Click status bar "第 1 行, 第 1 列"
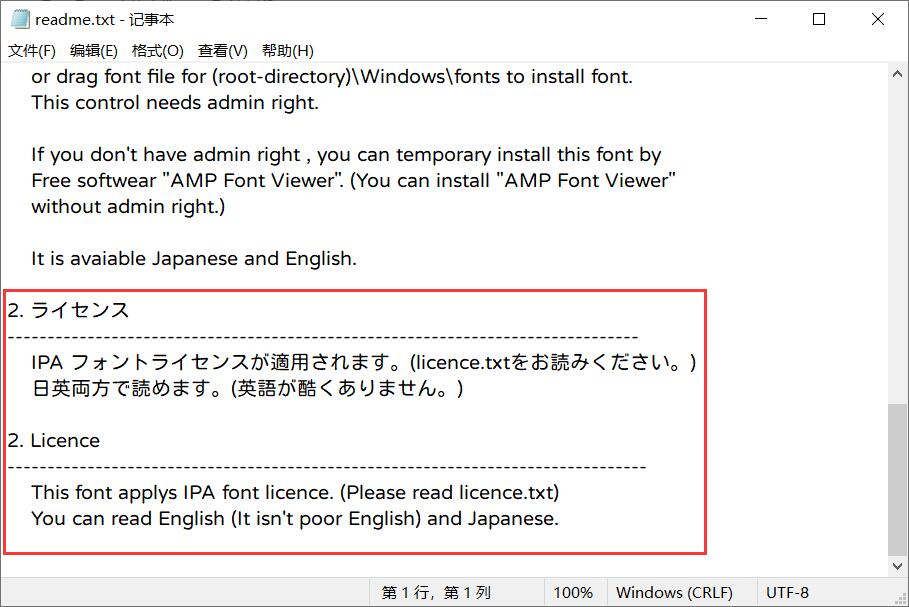This screenshot has height=607, width=909. [436, 593]
